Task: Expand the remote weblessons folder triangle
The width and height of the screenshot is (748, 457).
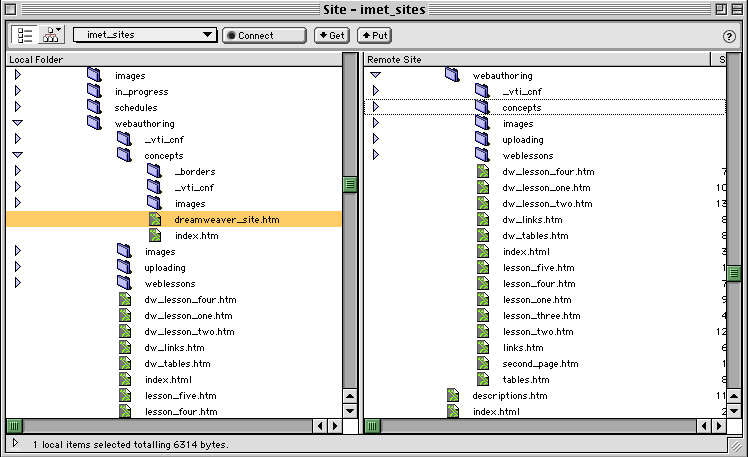Action: coord(376,155)
